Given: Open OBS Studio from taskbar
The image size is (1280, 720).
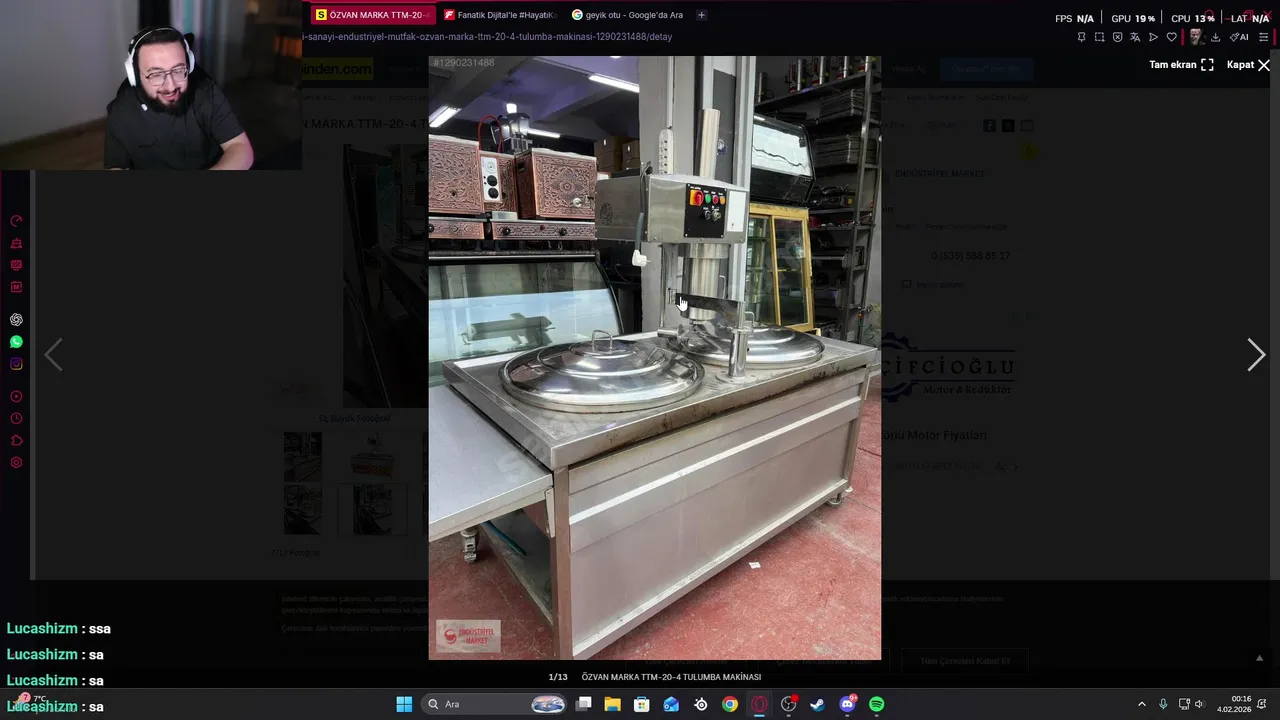Looking at the screenshot, I should click(x=789, y=704).
